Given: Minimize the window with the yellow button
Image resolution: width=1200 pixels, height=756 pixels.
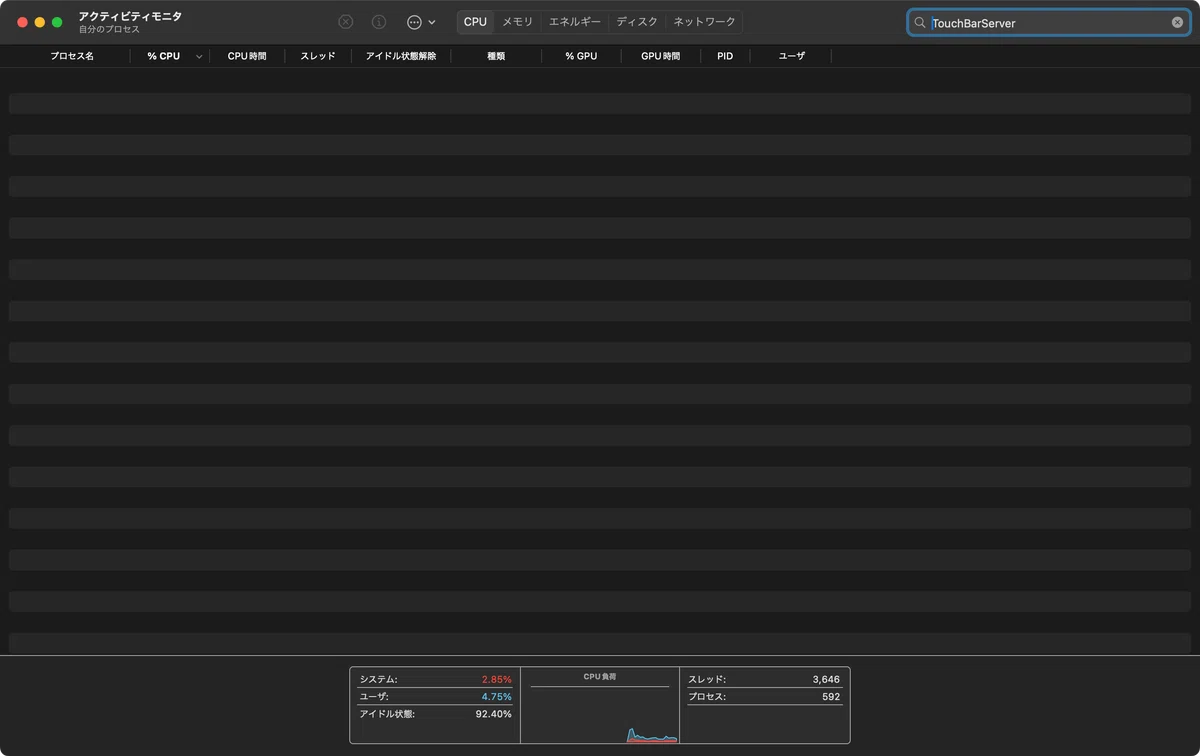Looking at the screenshot, I should tap(40, 22).
